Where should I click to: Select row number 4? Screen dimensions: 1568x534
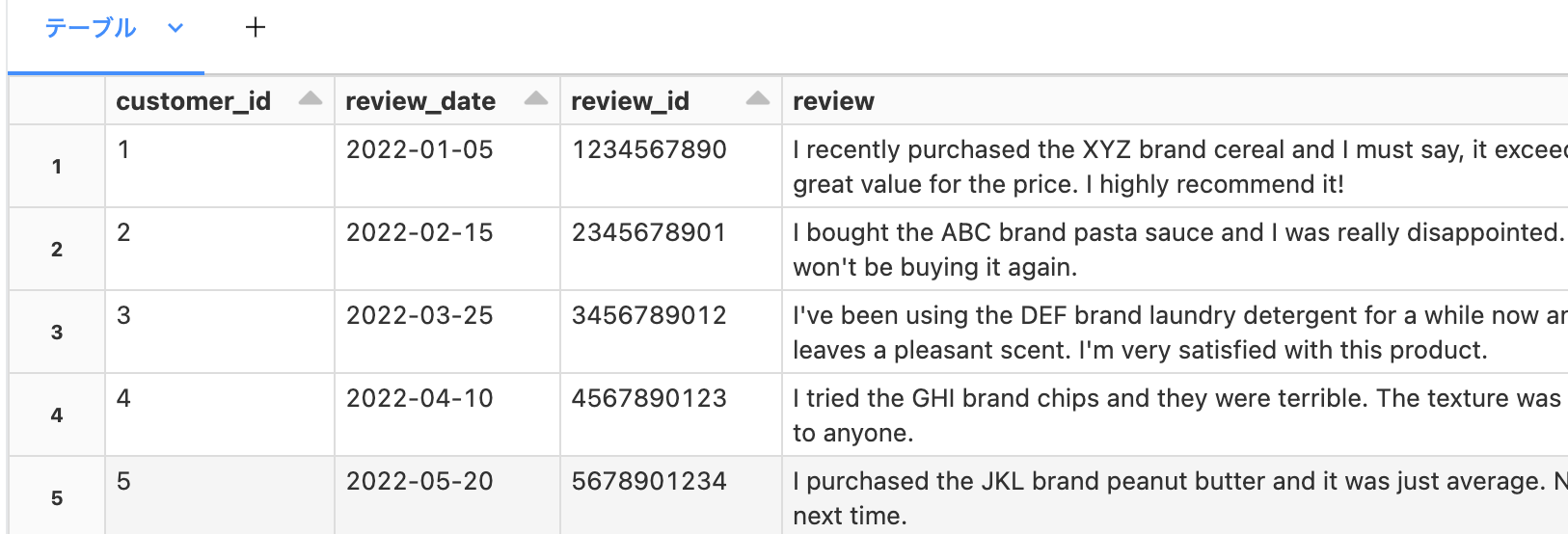click(x=57, y=415)
